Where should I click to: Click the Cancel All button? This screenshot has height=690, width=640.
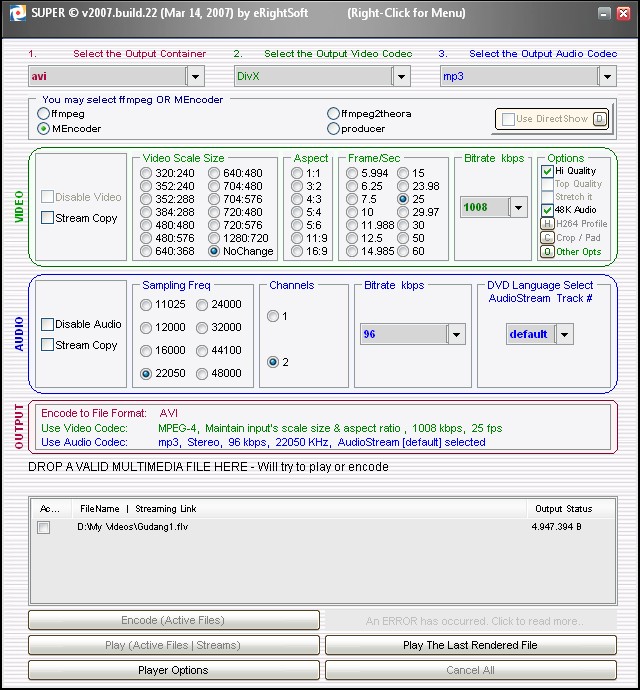click(x=471, y=670)
